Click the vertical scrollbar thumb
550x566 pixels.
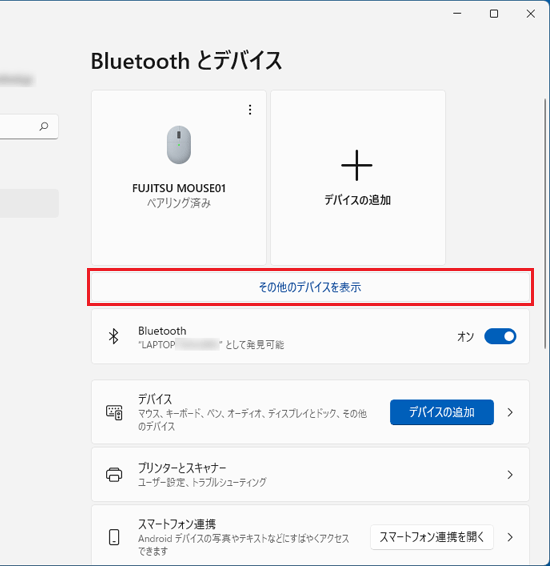point(545,223)
